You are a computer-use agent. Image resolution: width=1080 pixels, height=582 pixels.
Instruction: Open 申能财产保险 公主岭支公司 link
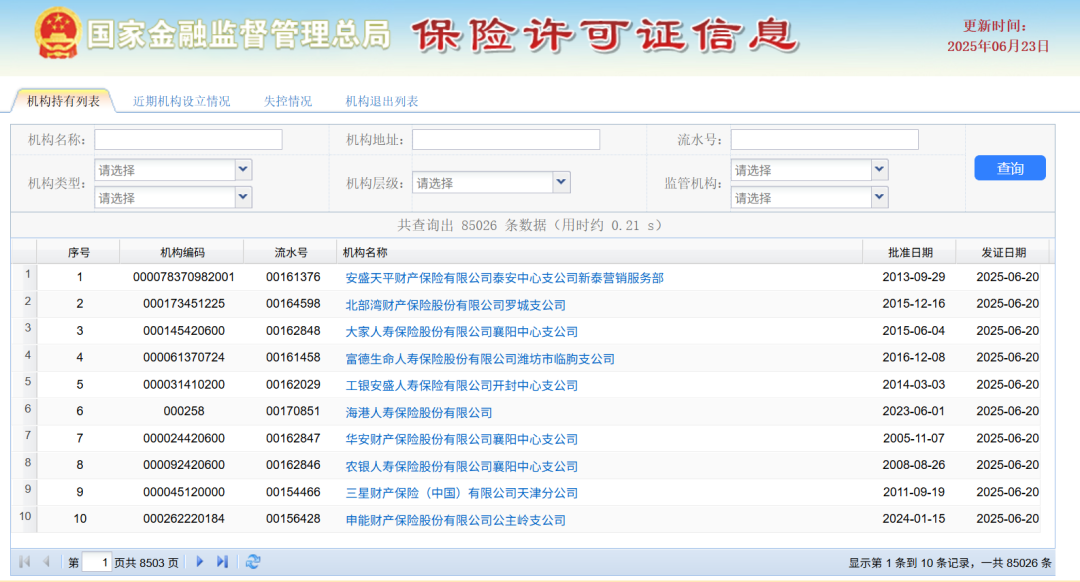[x=455, y=519]
